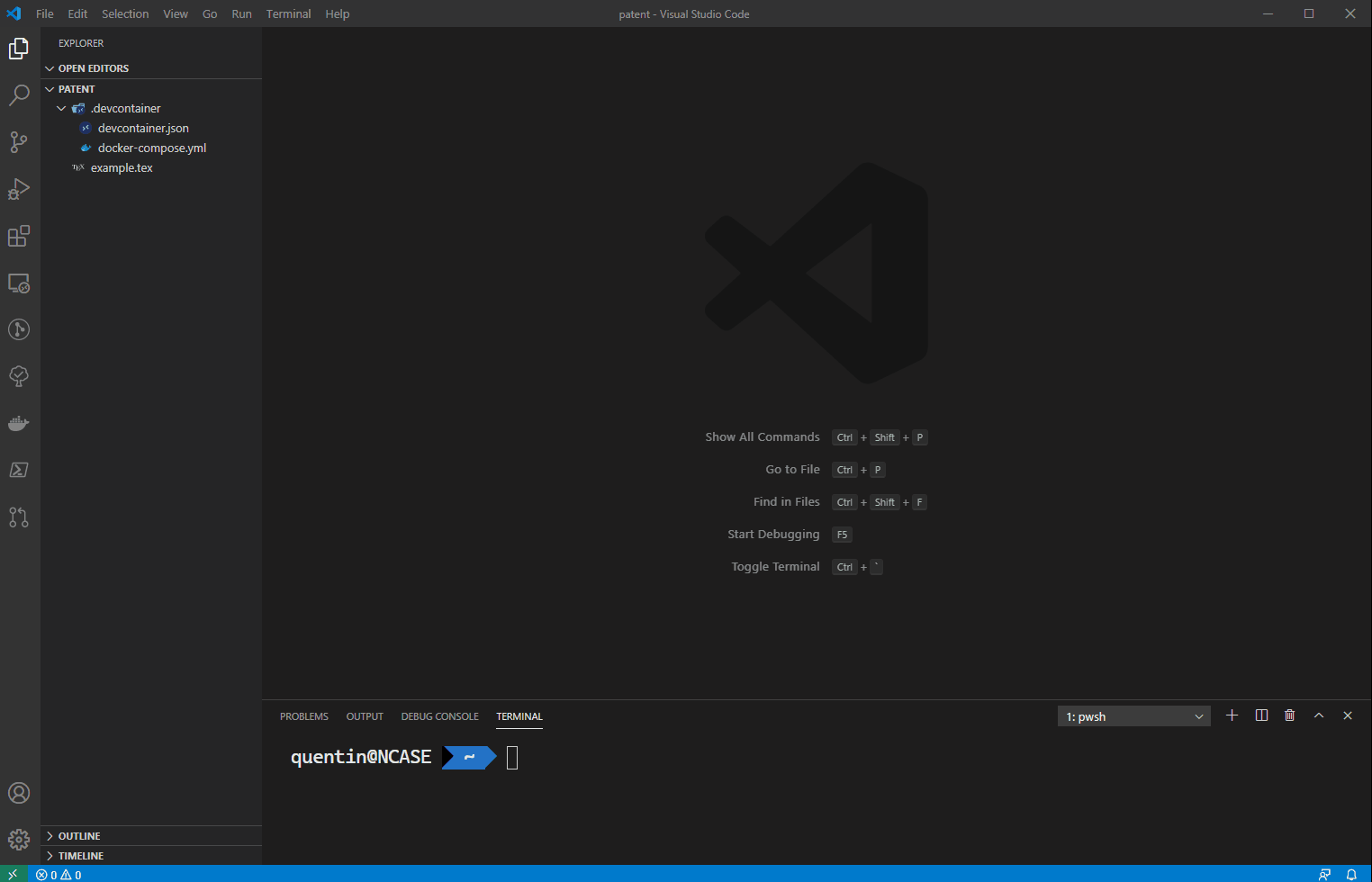Open the Edit menu

(x=77, y=13)
